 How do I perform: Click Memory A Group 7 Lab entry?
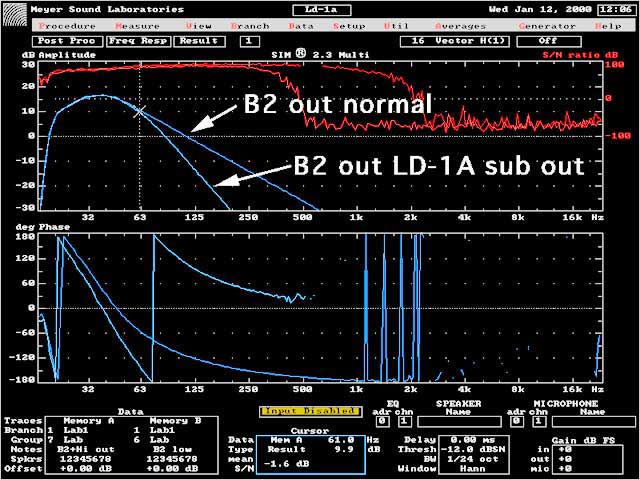(65, 440)
